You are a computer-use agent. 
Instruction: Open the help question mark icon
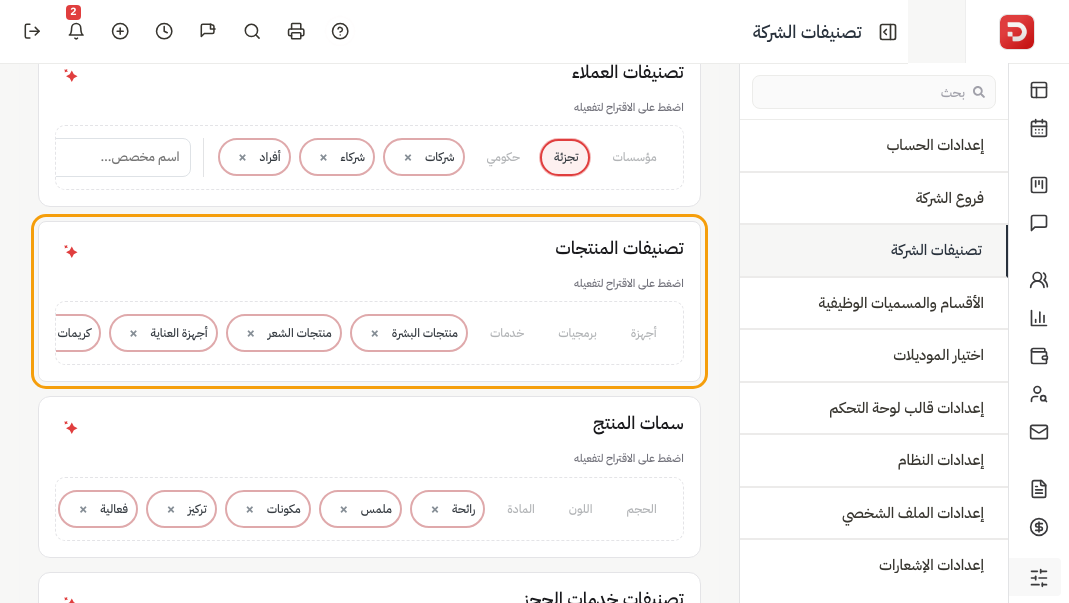click(340, 31)
